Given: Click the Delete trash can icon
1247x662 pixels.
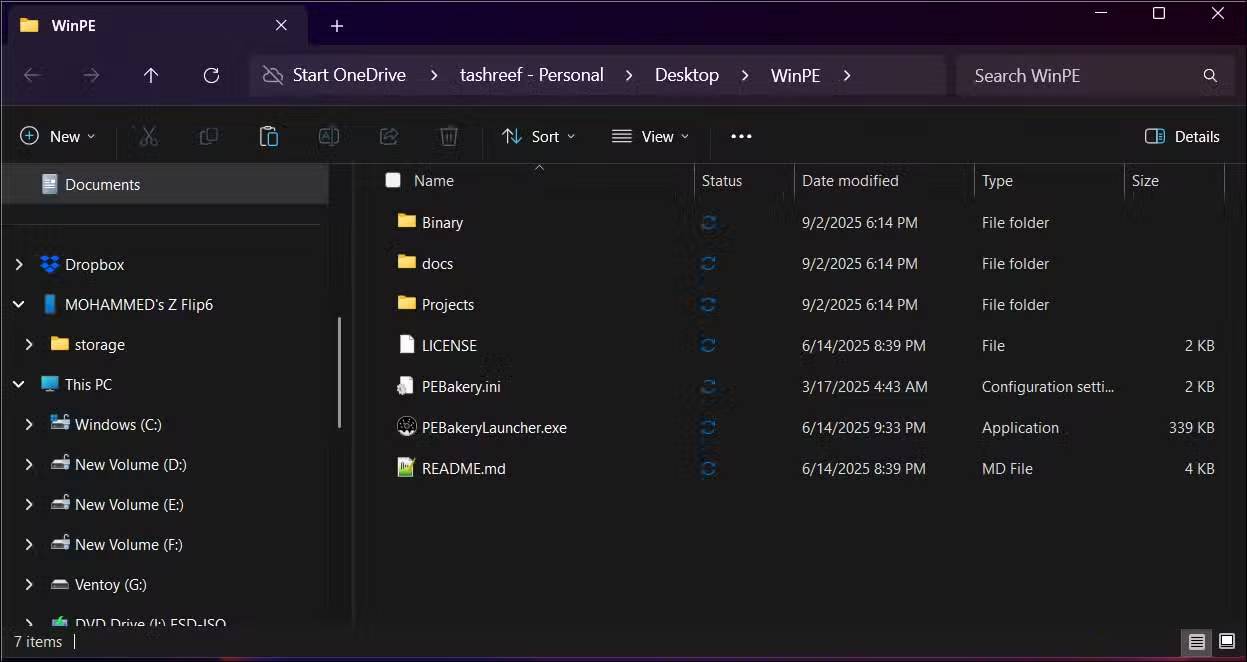Looking at the screenshot, I should 449,137.
